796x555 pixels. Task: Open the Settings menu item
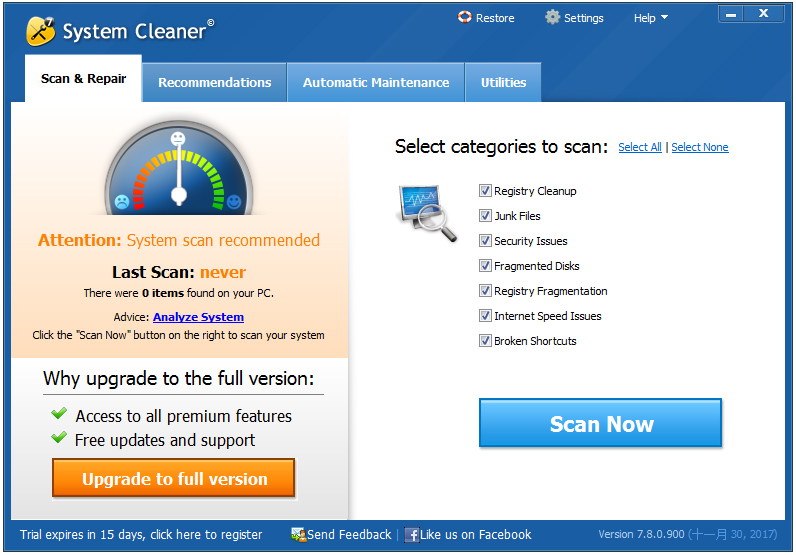[574, 18]
